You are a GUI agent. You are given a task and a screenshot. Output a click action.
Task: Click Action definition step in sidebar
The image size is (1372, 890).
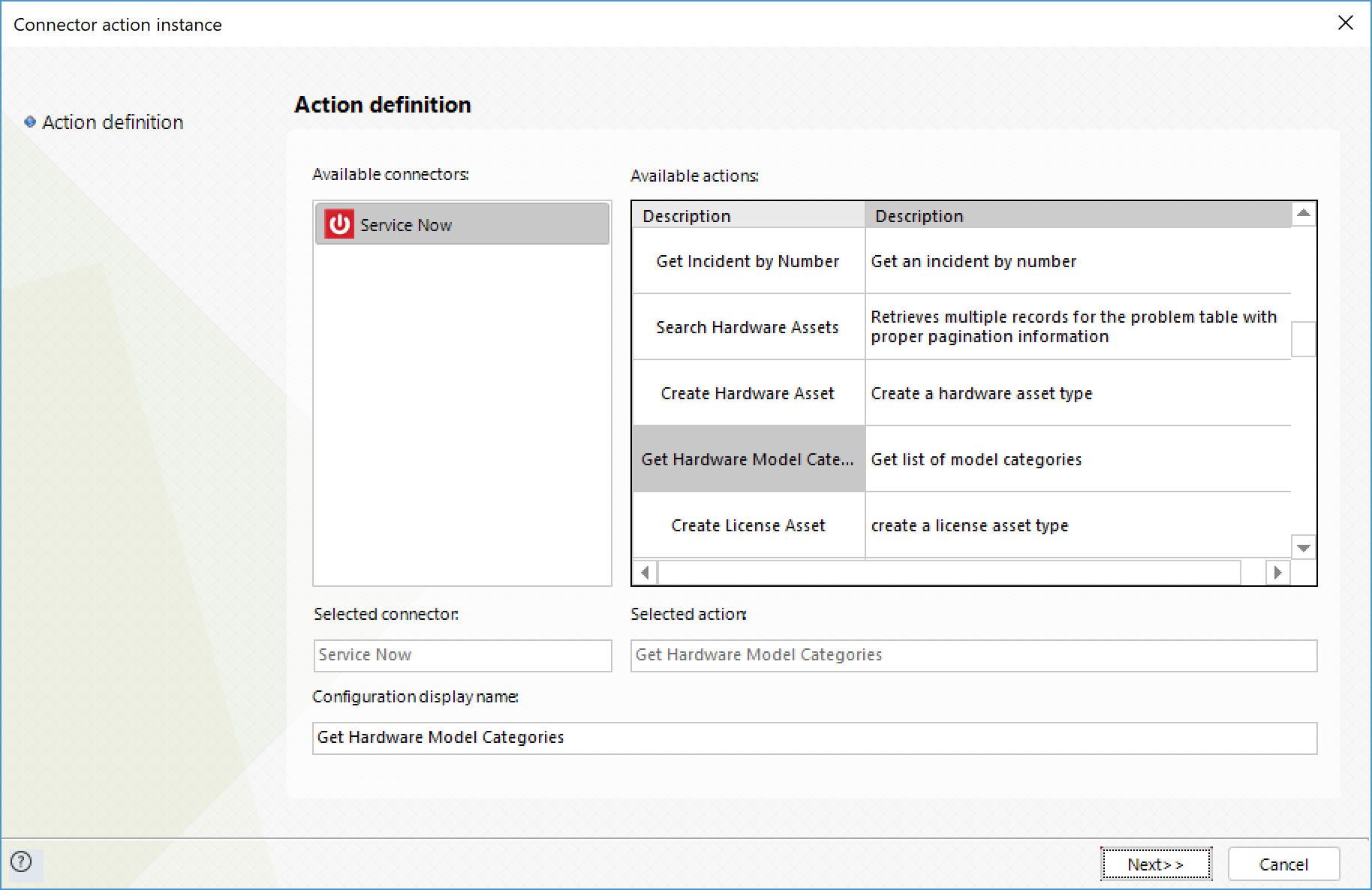113,122
